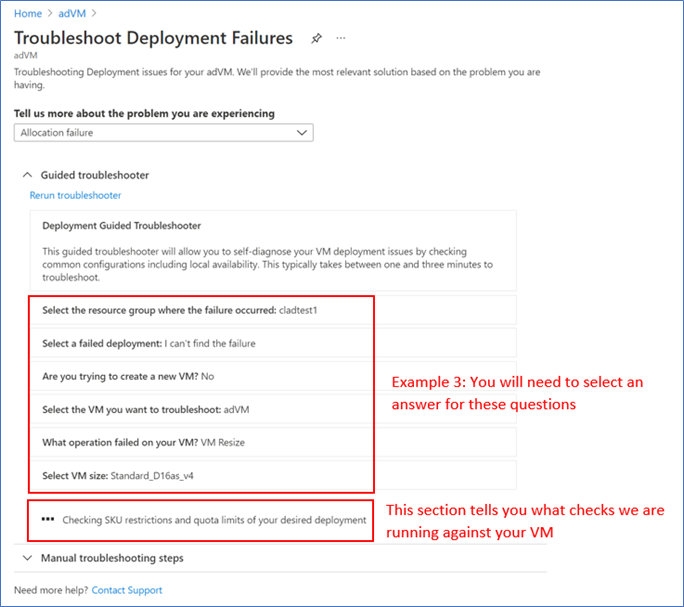Viewport: 684px width, 607px height.
Task: Open adVM breadcrumb link
Action: 72,14
